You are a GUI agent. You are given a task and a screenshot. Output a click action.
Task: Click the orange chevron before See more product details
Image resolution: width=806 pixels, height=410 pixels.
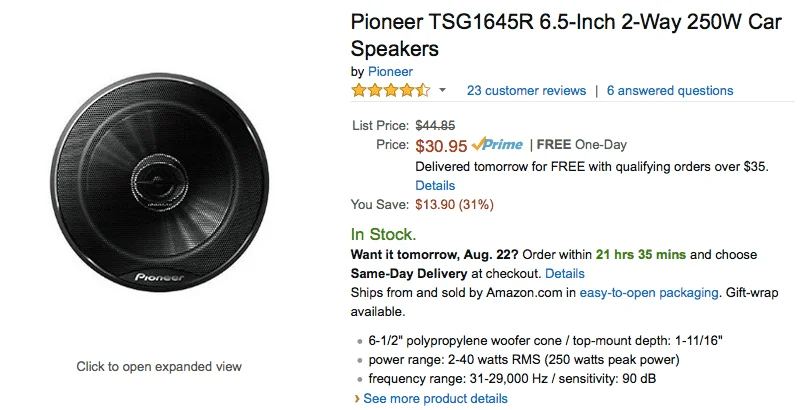[357, 399]
